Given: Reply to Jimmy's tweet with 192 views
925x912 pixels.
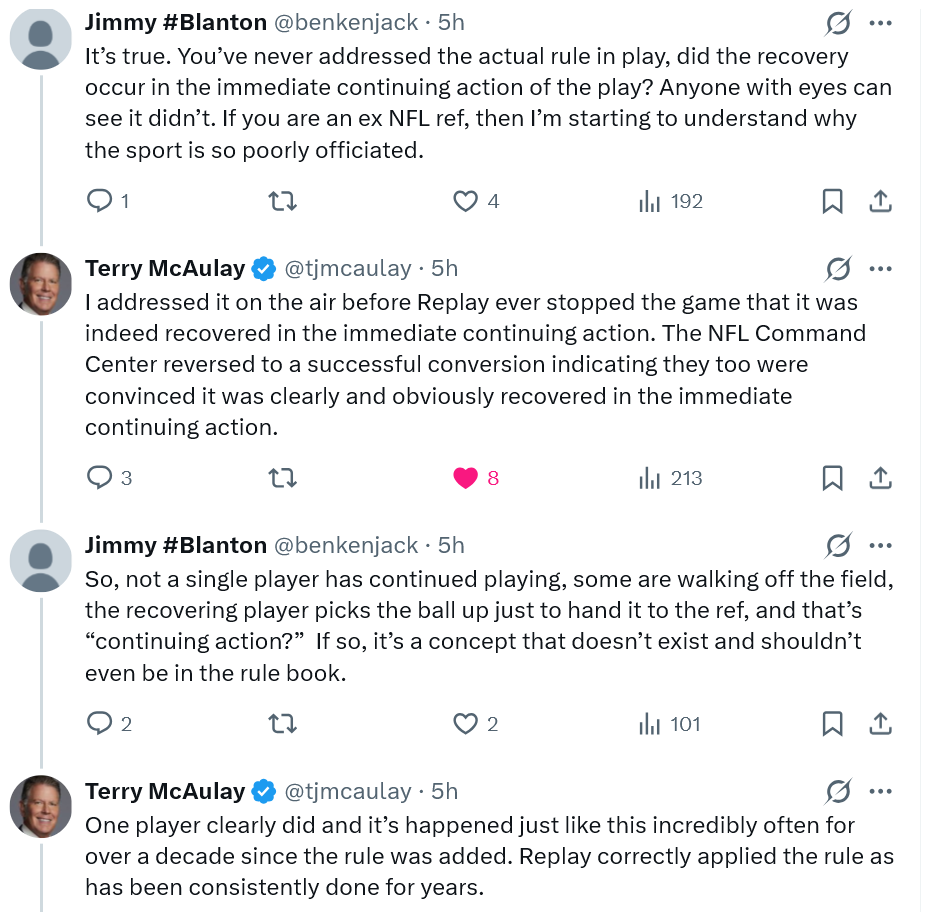Looking at the screenshot, I should (100, 202).
